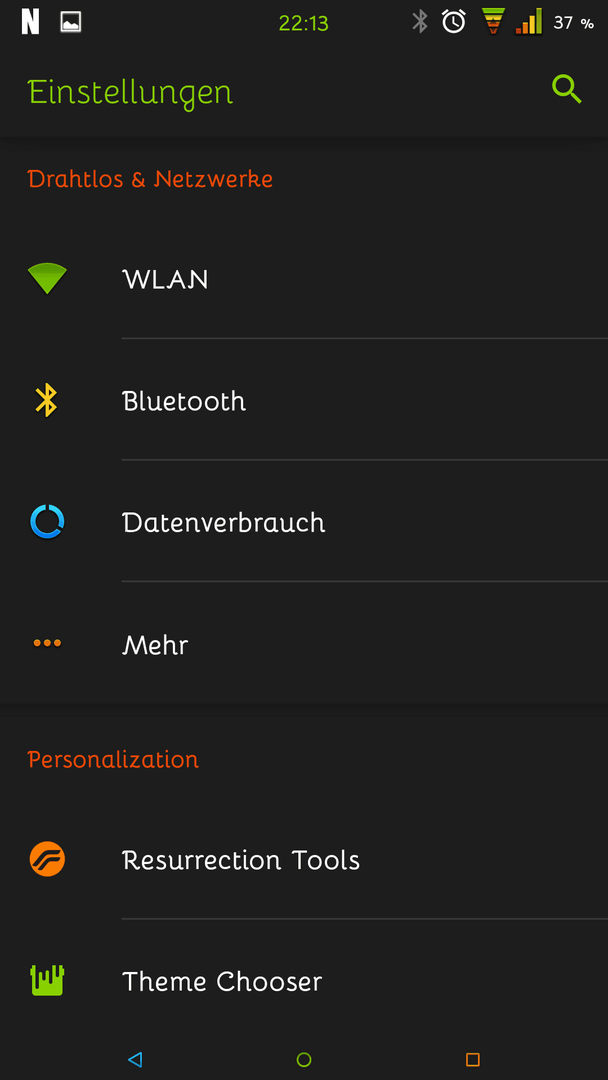The height and width of the screenshot is (1080, 608).
Task: Tap the home circle navigation button
Action: click(304, 1059)
